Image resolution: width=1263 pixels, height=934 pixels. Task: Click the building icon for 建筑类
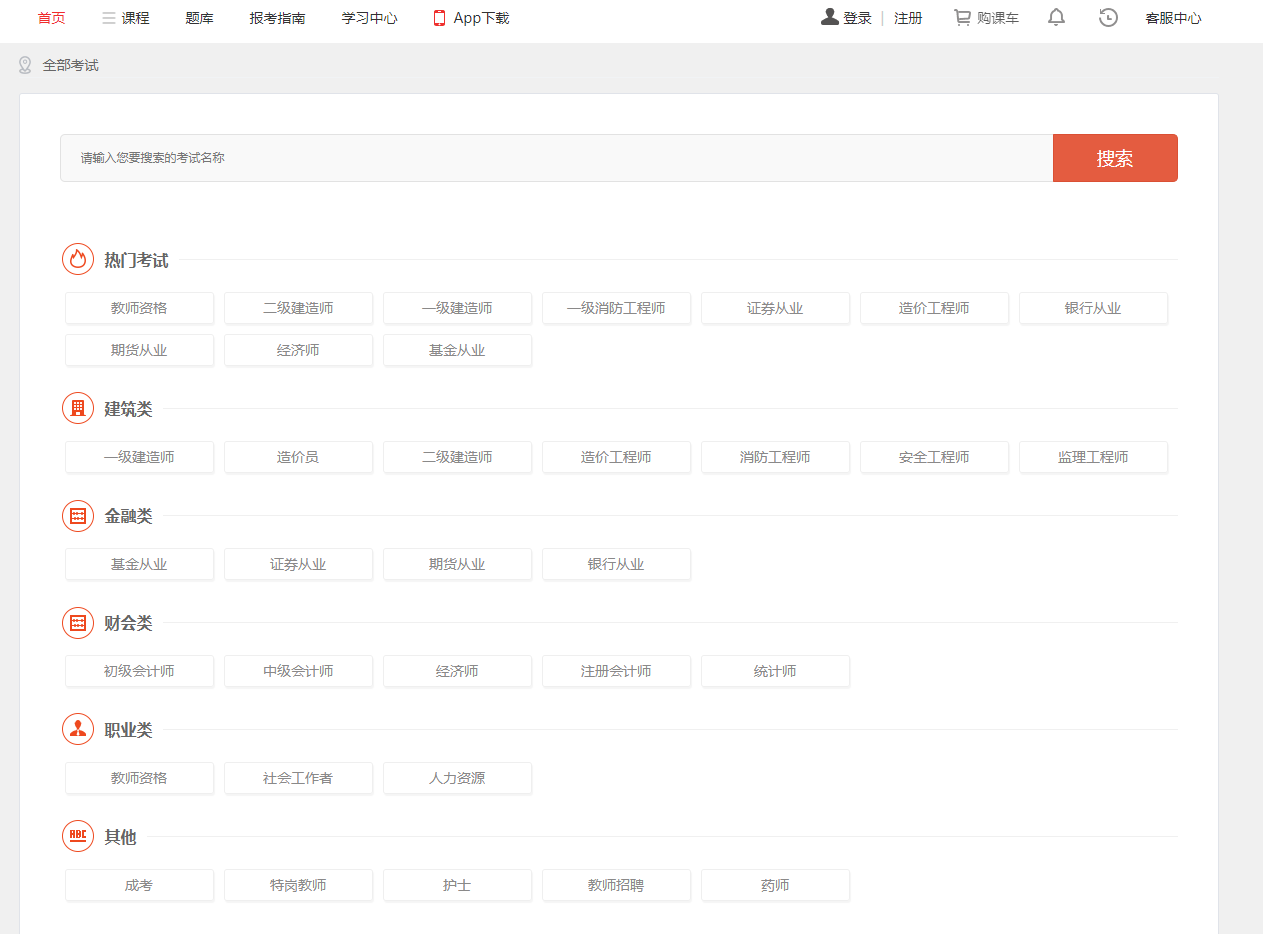tap(78, 408)
